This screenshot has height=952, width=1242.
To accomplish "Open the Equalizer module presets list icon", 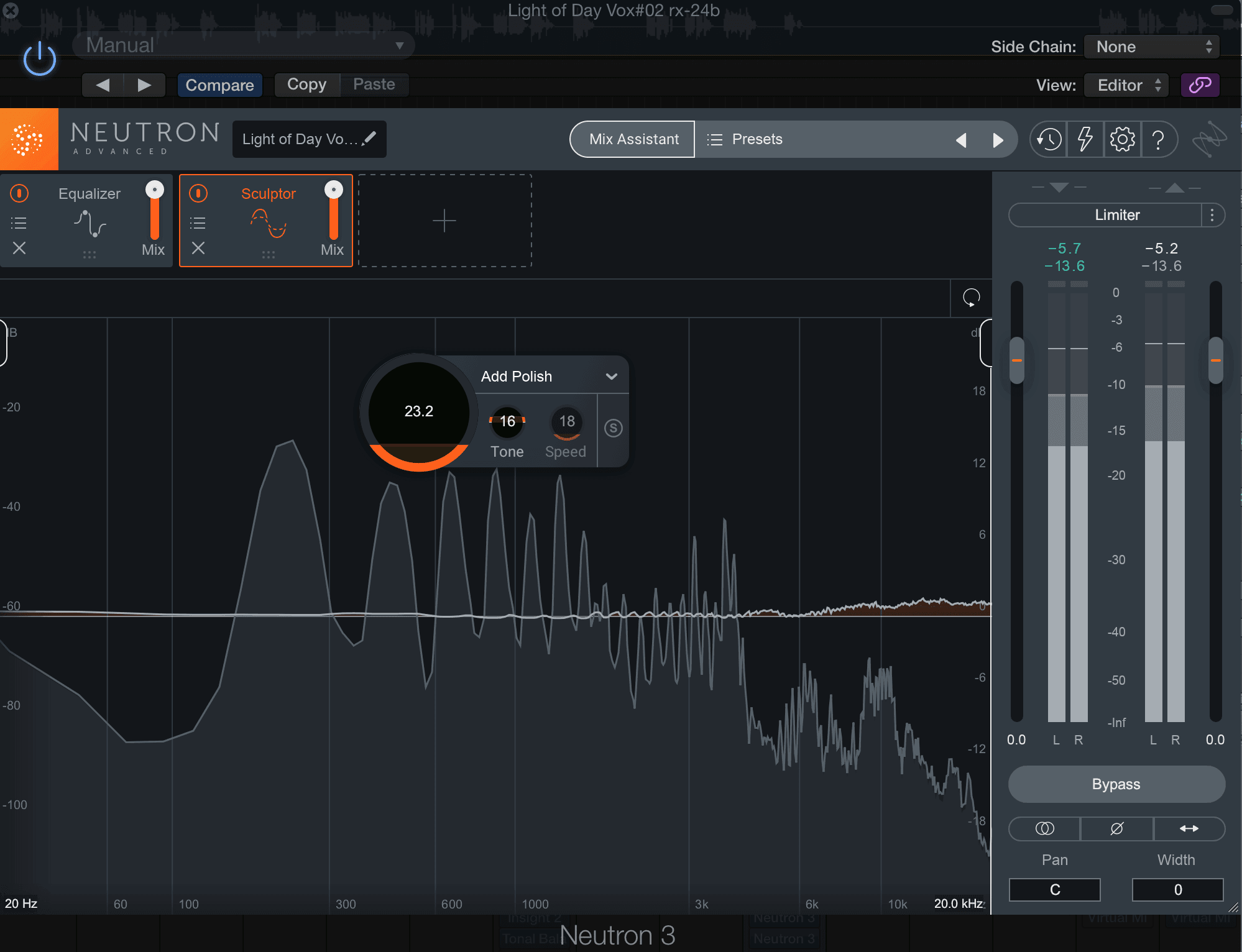I will click(19, 223).
